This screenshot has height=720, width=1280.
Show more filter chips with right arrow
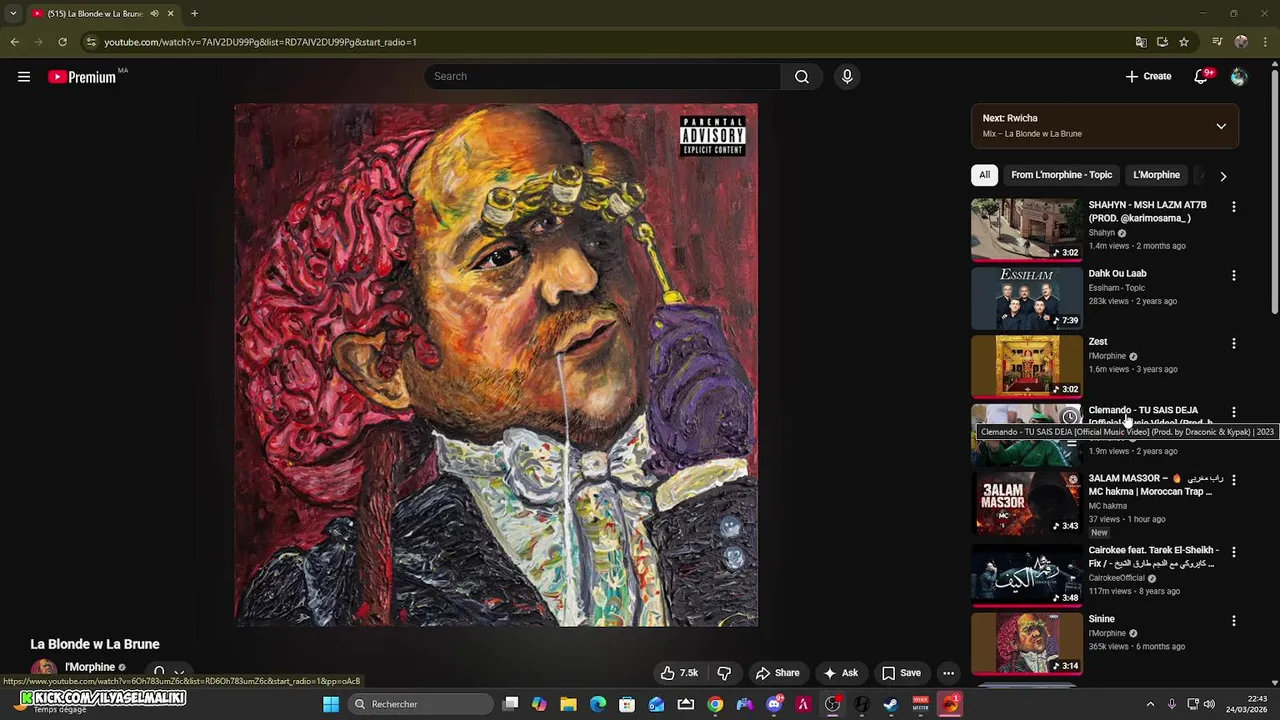(x=1222, y=176)
